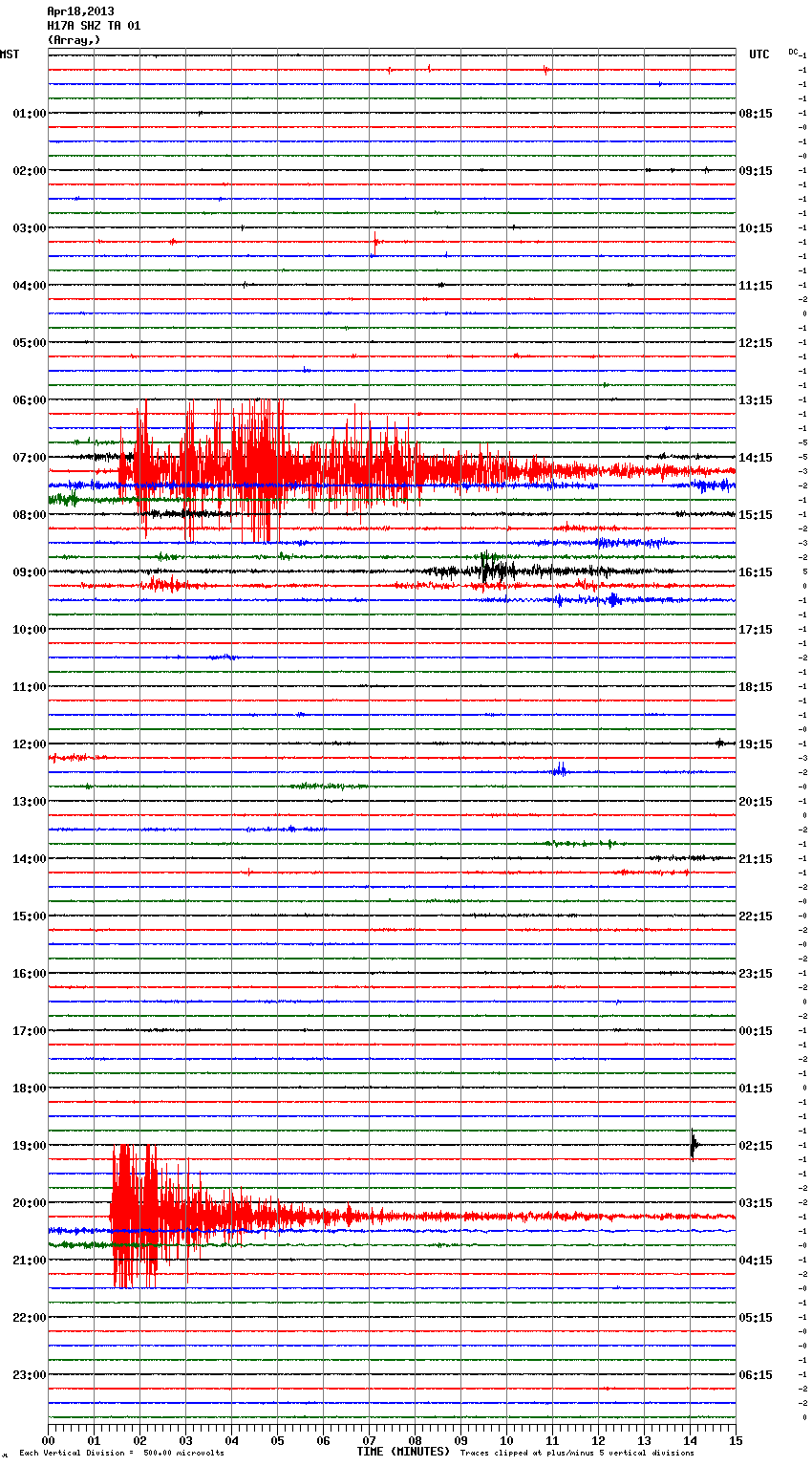Click the '09:00' MST row label
This screenshot has width=812, height=1466.
pos(30,572)
